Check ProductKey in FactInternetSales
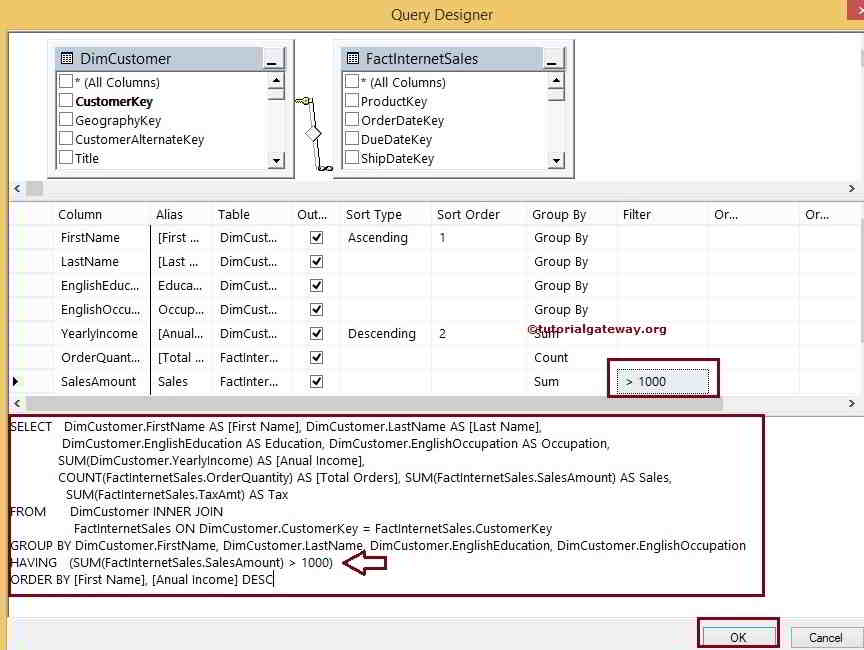Screen dimensions: 864x650 pos(352,100)
